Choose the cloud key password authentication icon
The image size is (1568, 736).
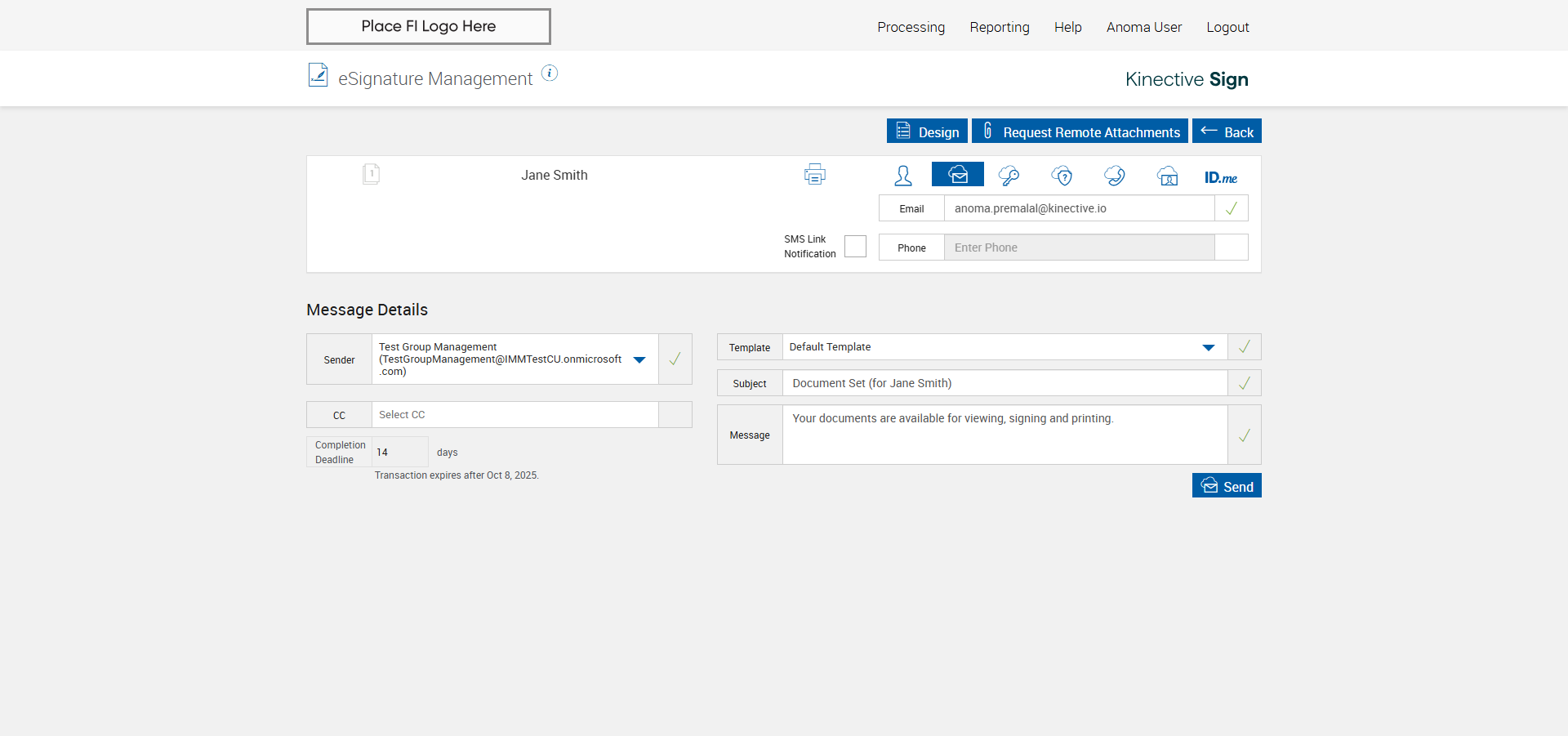(x=1009, y=176)
